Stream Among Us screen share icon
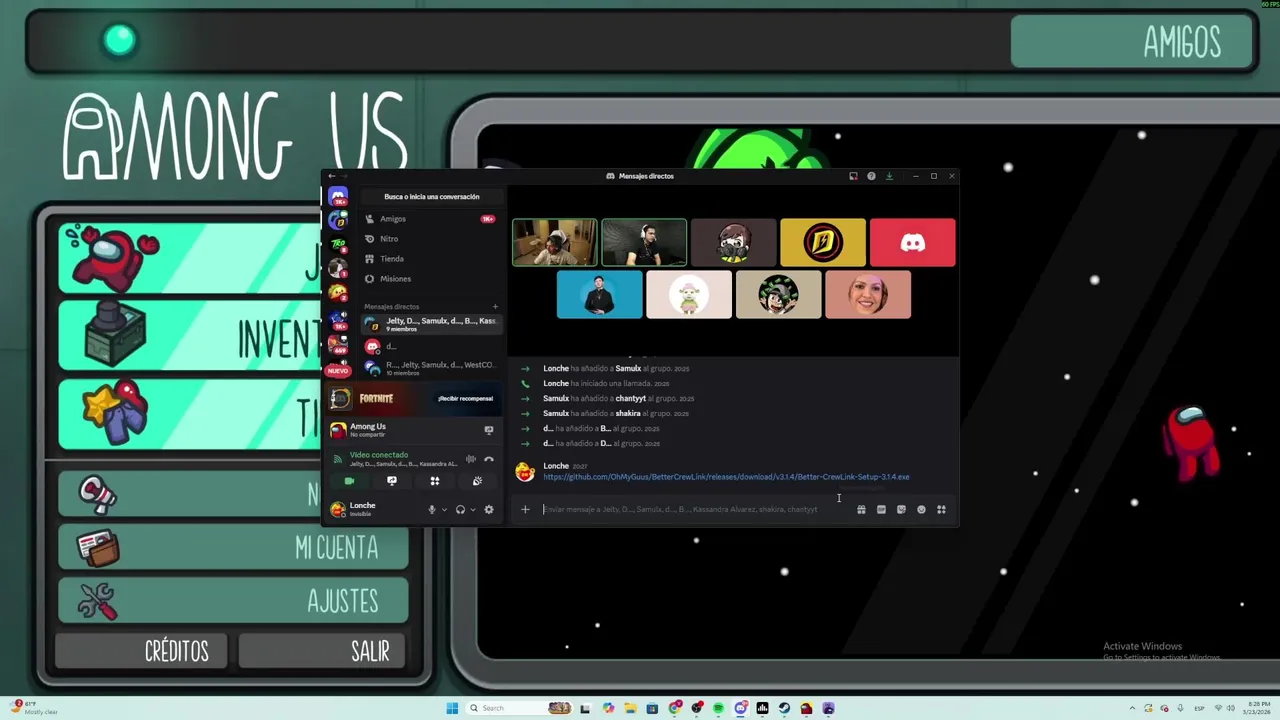The height and width of the screenshot is (720, 1280). [489, 430]
